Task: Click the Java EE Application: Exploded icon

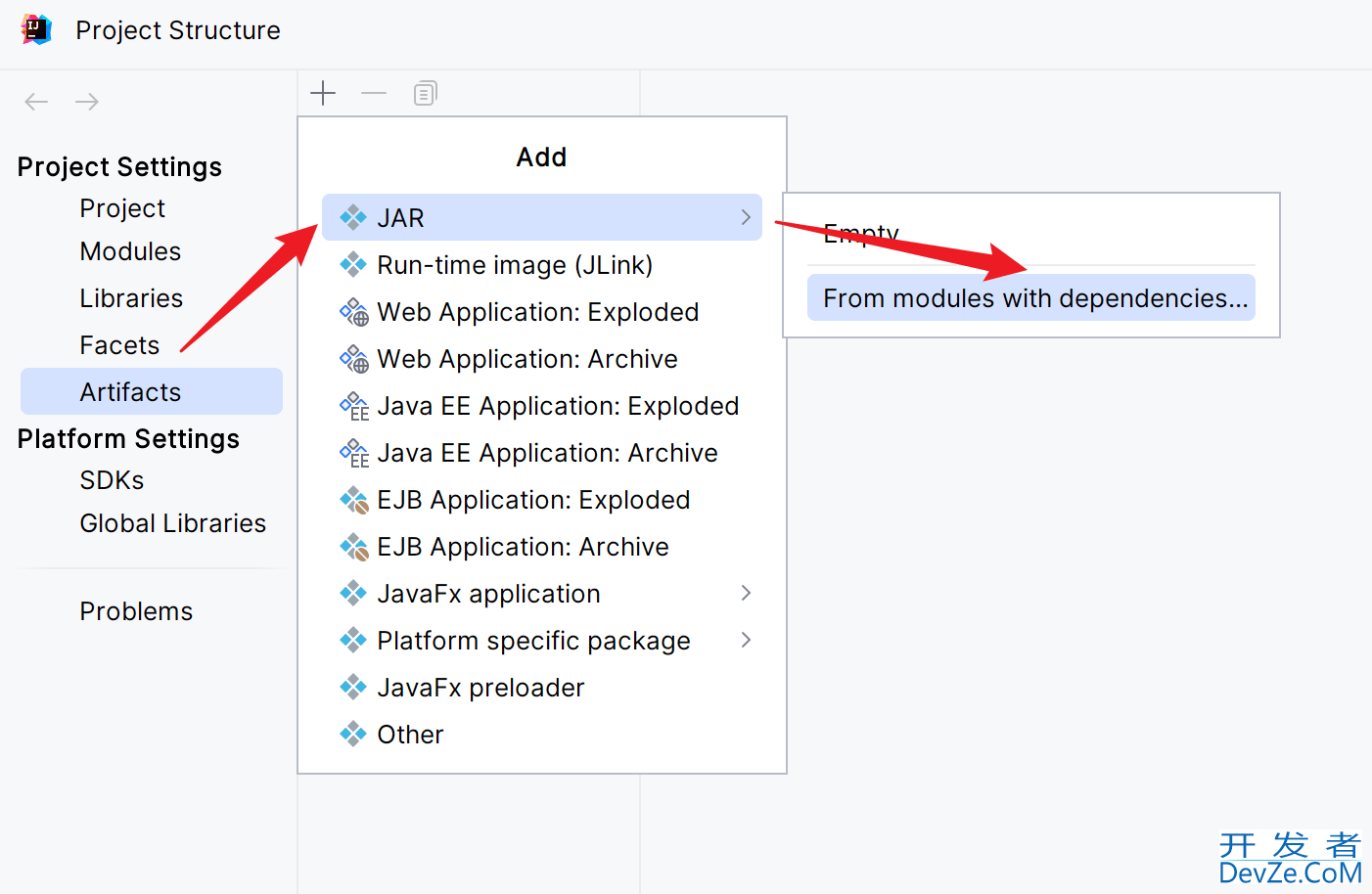Action: point(353,406)
